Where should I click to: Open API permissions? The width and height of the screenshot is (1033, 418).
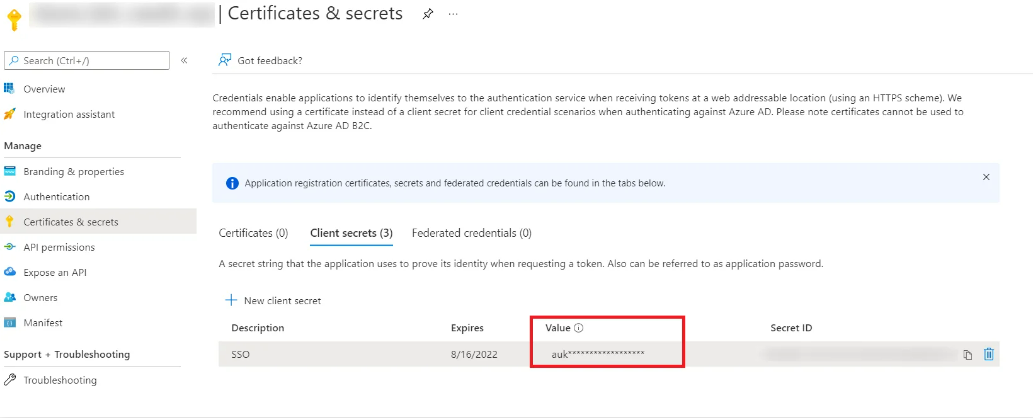59,247
